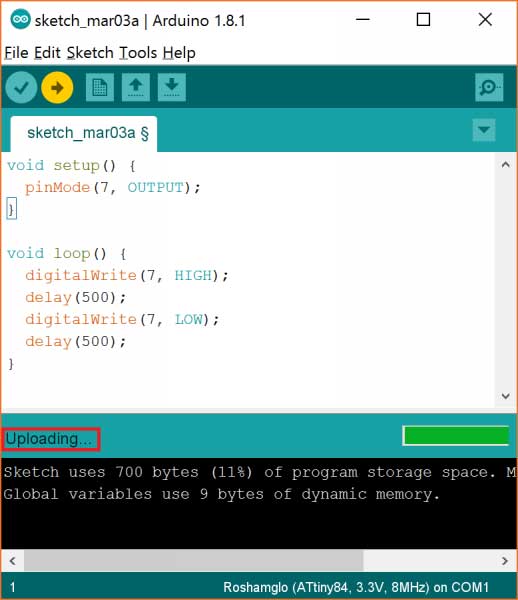Screen dimensions: 518x600
Task: Save sketch with the down-arrow icon
Action: click(172, 88)
